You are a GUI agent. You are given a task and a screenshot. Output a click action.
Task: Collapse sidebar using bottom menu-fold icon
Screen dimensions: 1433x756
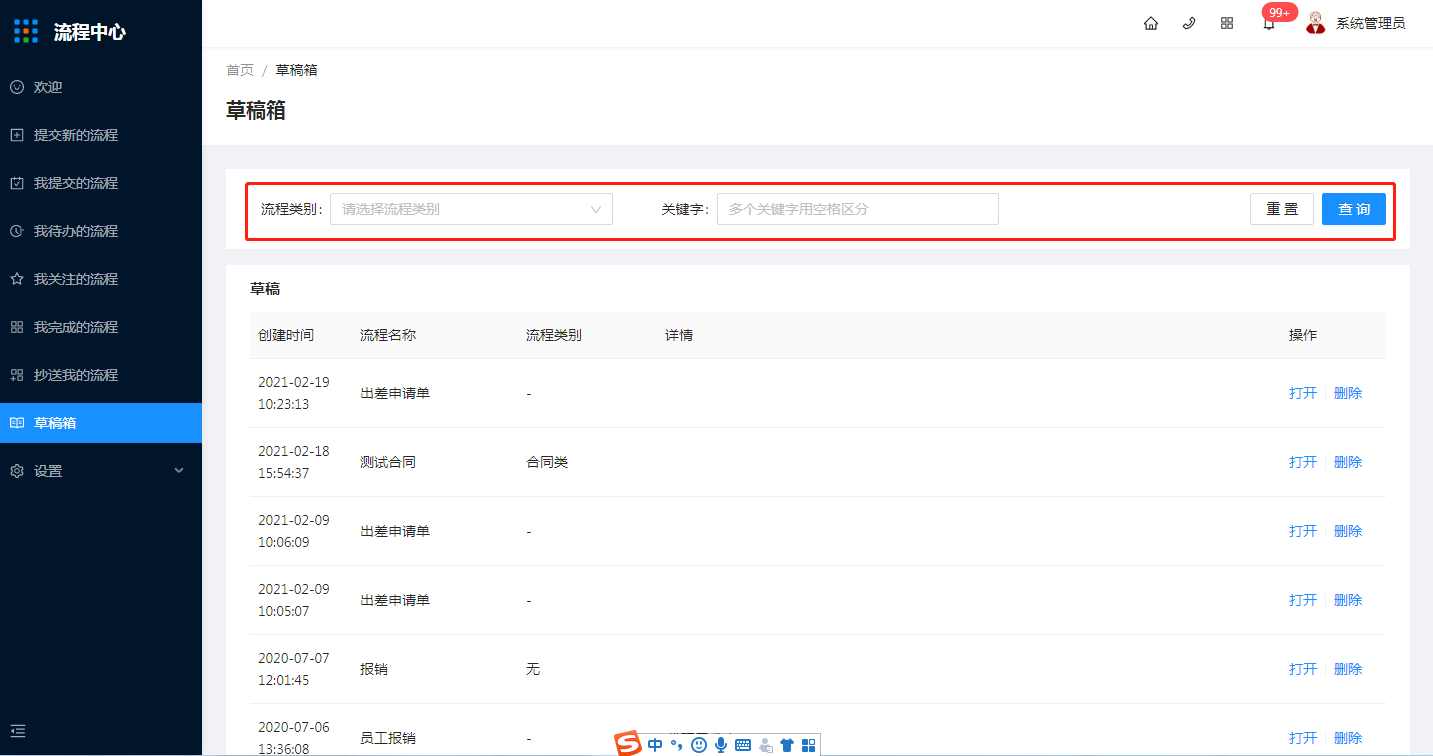17,731
